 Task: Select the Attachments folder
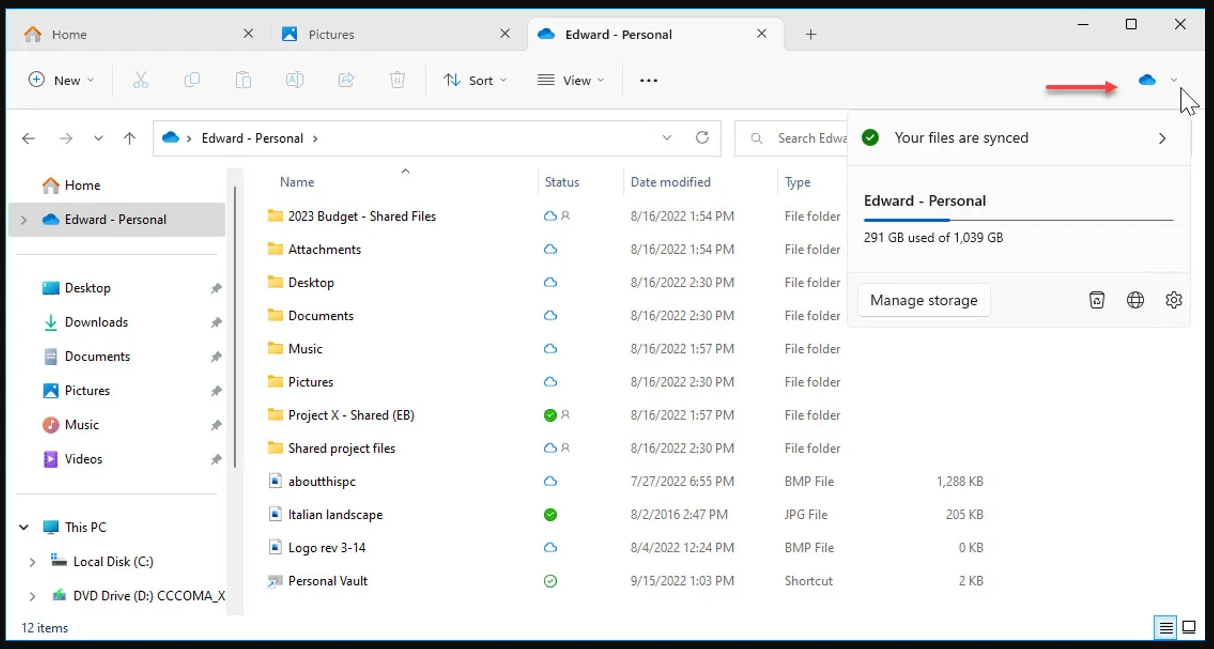coord(324,249)
